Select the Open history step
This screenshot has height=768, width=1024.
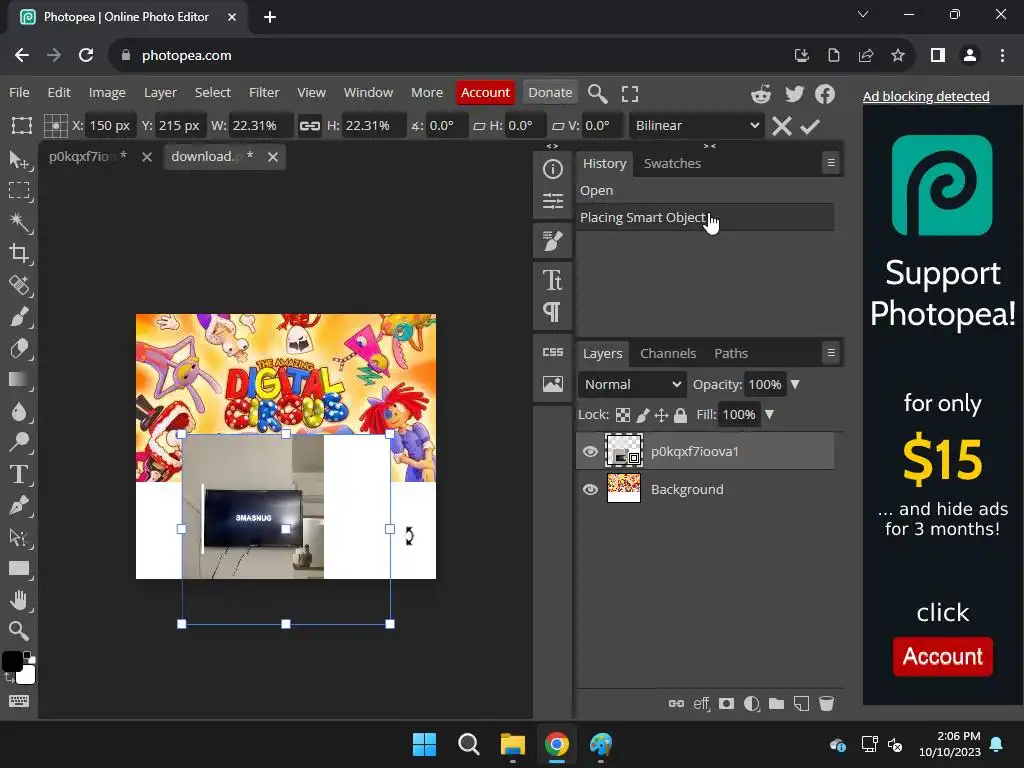point(704,191)
